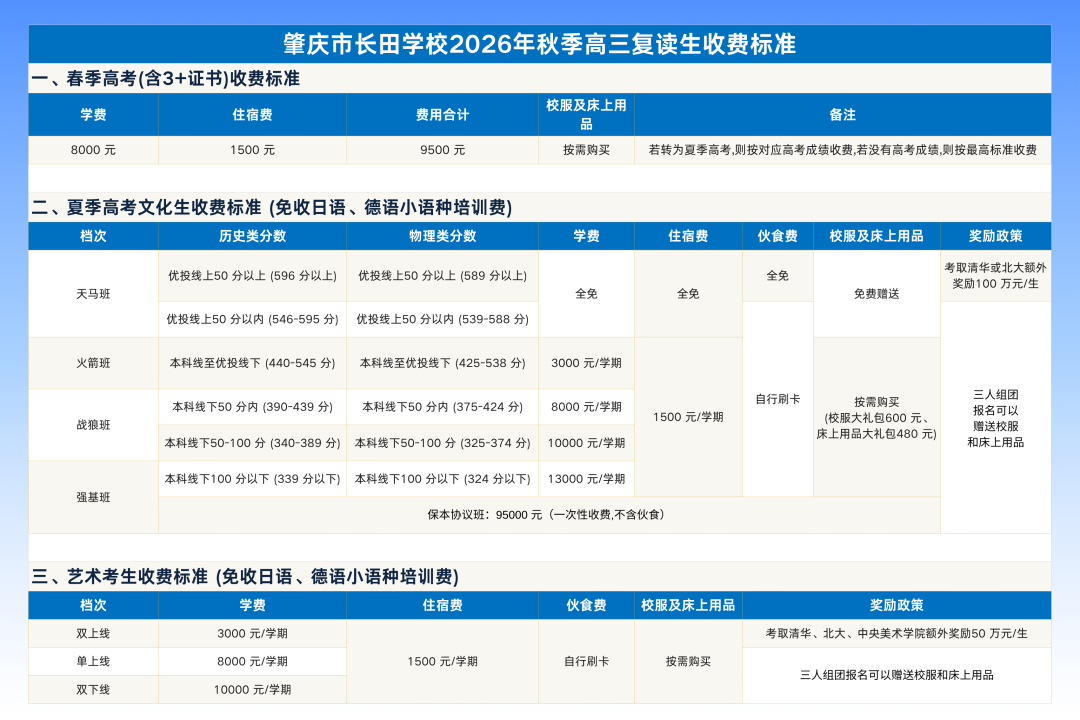1080x720 pixels.
Task: Click cell 考取清华、北大、中央美术学院额外奖励50 万元/生
Action: coord(897,633)
